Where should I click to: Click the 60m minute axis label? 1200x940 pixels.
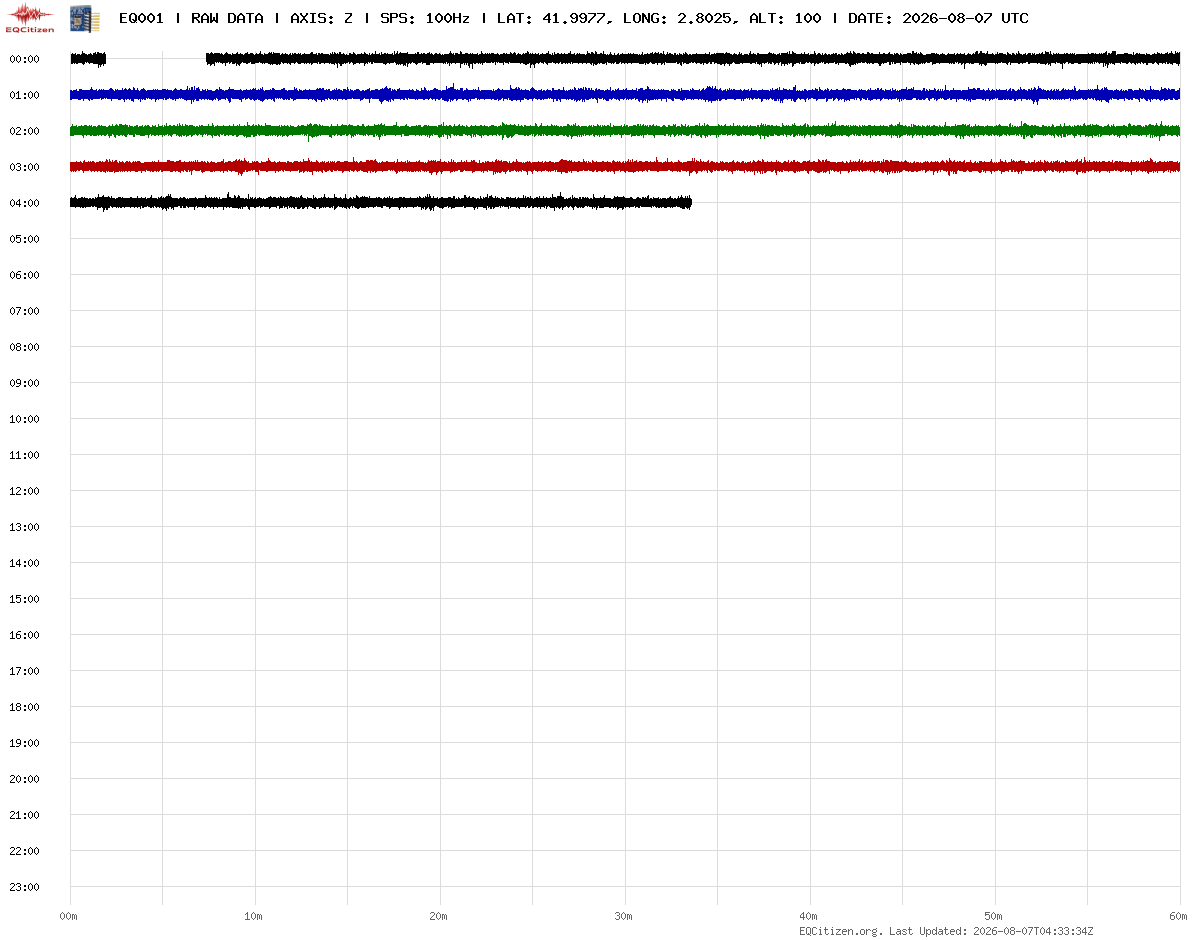point(1179,916)
